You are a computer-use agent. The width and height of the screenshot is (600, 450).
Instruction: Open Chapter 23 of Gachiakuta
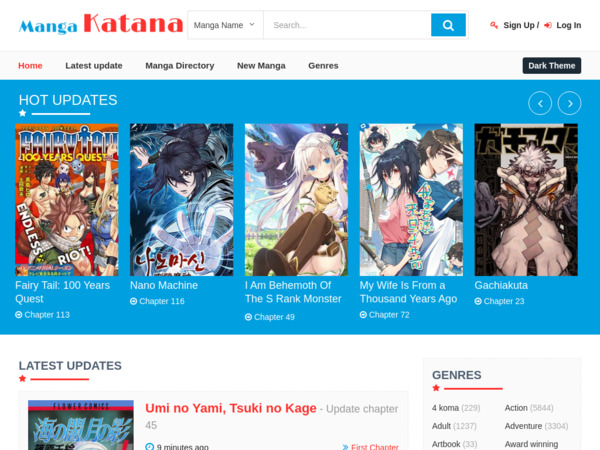point(504,302)
